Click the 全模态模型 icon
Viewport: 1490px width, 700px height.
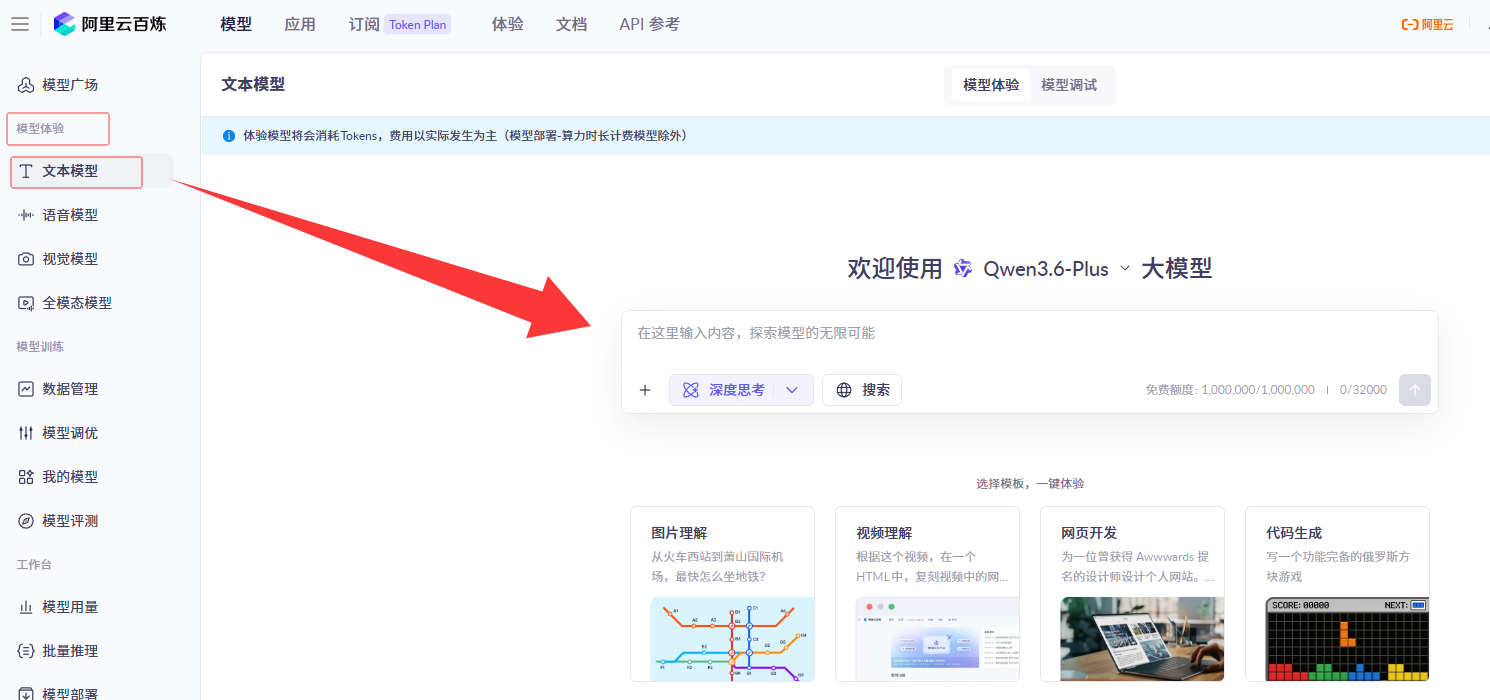[26, 303]
